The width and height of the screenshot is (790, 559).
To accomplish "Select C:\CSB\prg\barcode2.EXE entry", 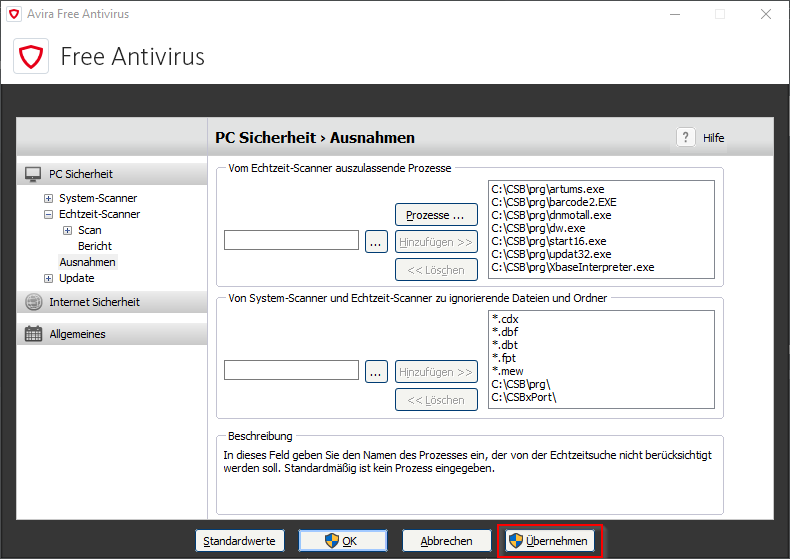I will pyautogui.click(x=554, y=202).
